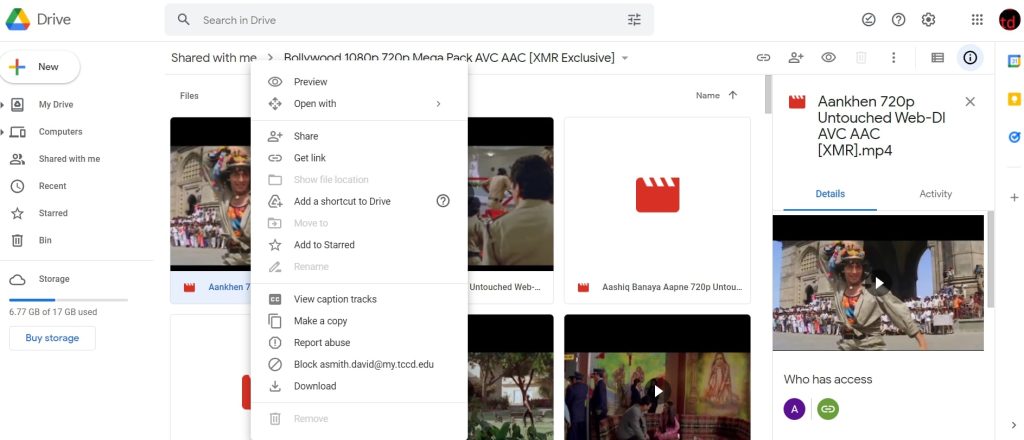Click the search magnifier icon
This screenshot has width=1024, height=440.
click(184, 20)
